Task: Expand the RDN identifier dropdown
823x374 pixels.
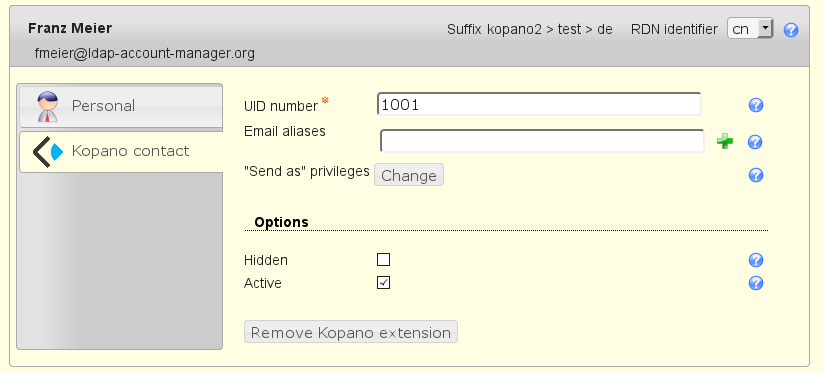Action: pyautogui.click(x=750, y=29)
